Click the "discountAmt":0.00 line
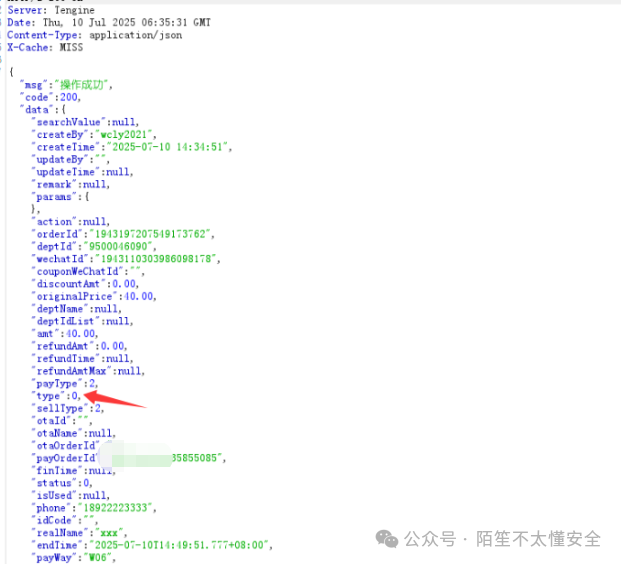Image resolution: width=621 pixels, height=564 pixels. 85,284
